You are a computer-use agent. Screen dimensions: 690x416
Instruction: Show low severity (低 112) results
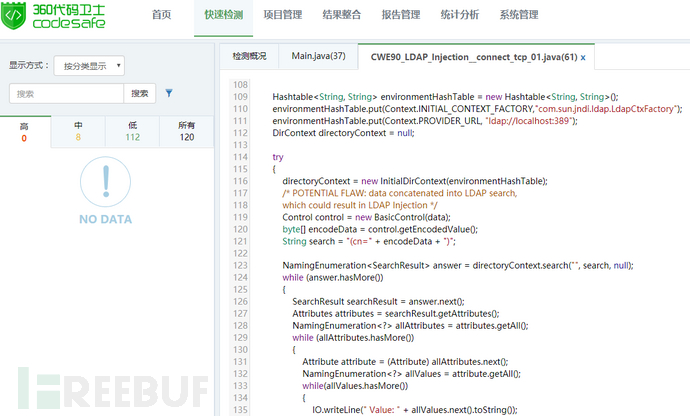pyautogui.click(x=132, y=132)
